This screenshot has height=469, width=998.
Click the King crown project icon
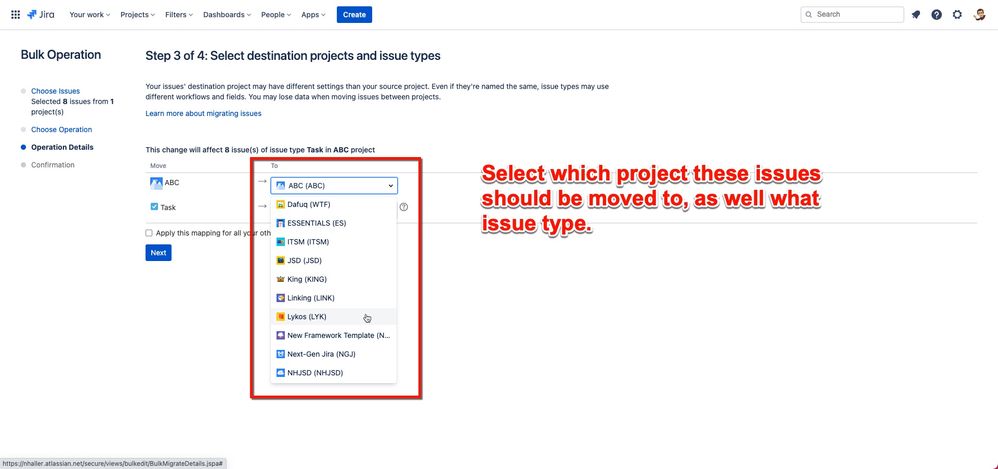click(281, 279)
